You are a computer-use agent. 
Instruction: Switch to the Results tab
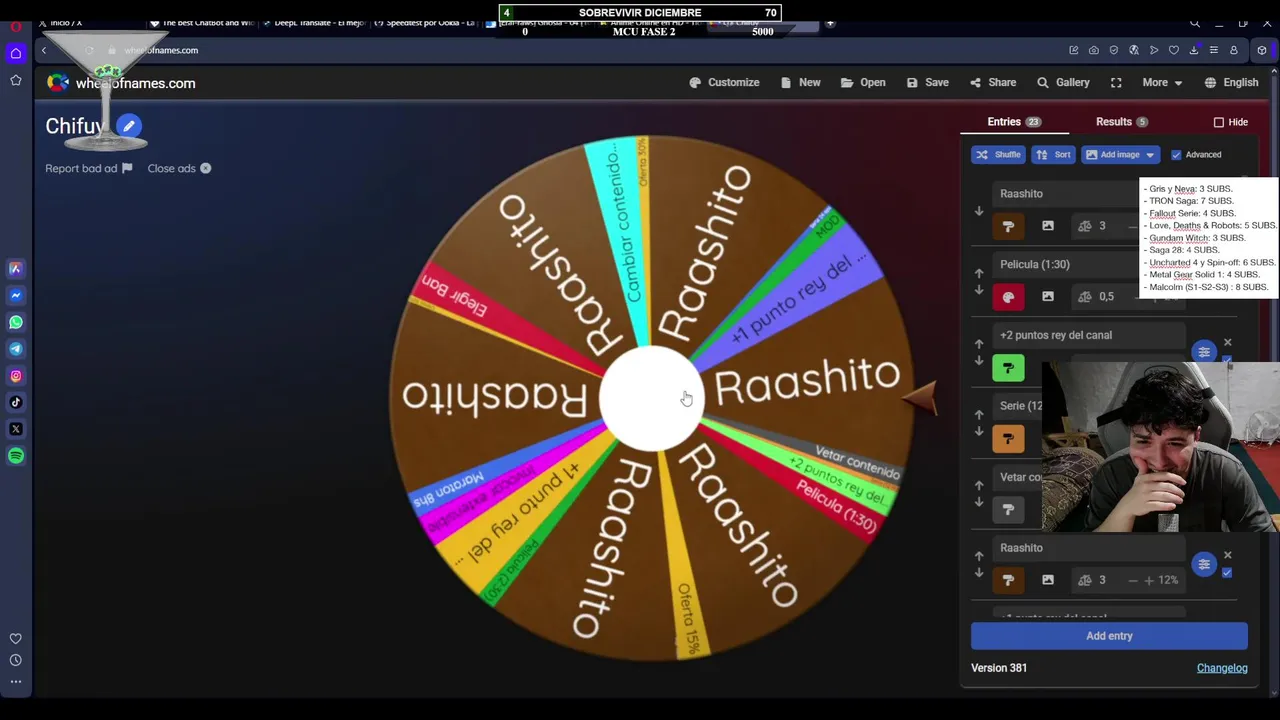pyautogui.click(x=1122, y=122)
